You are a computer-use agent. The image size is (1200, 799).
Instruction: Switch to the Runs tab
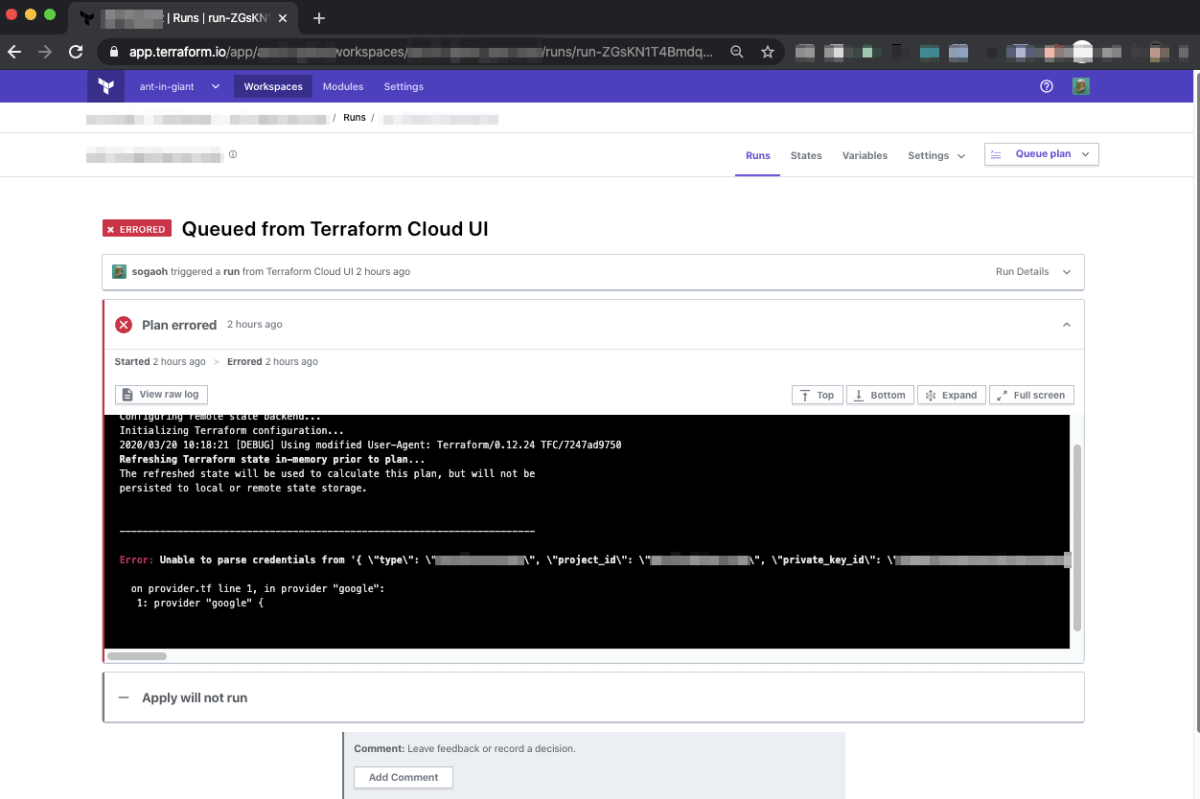(x=758, y=156)
